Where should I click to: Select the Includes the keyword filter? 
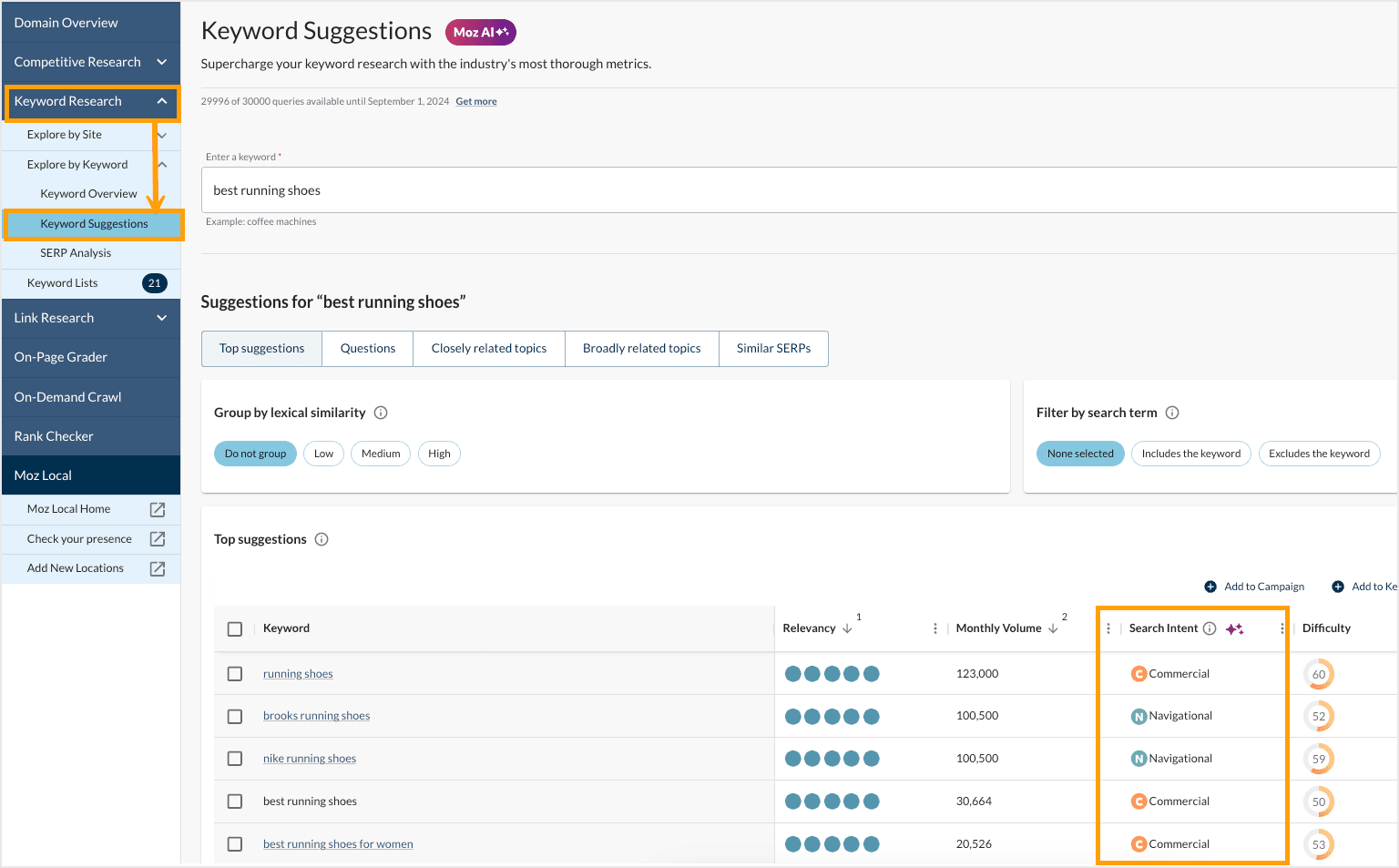(1190, 454)
